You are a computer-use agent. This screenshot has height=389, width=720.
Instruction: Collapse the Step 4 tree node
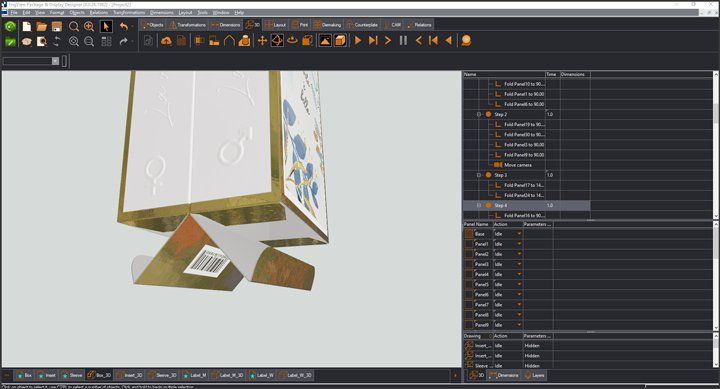click(478, 205)
